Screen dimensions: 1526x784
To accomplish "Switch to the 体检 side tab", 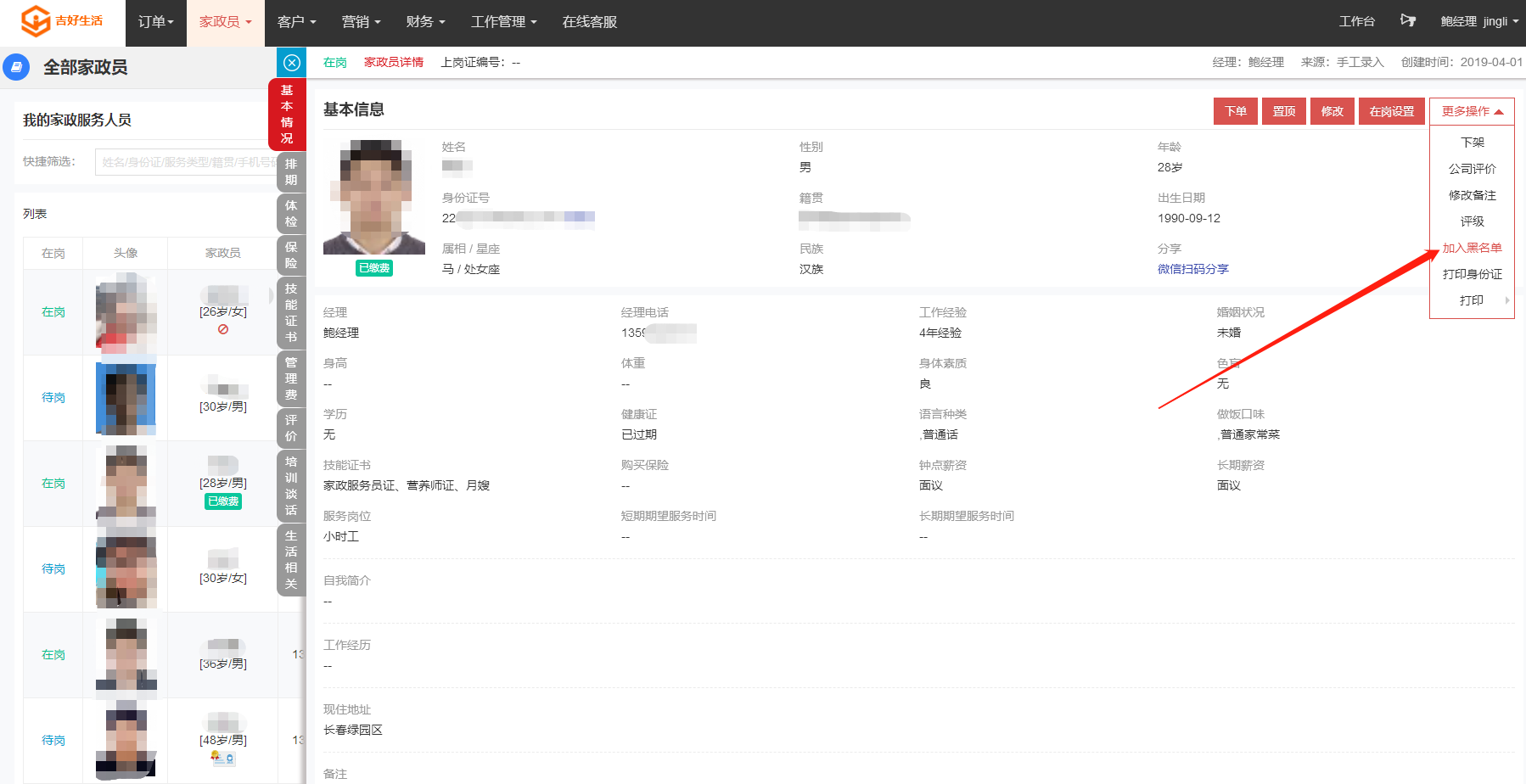I will [291, 214].
